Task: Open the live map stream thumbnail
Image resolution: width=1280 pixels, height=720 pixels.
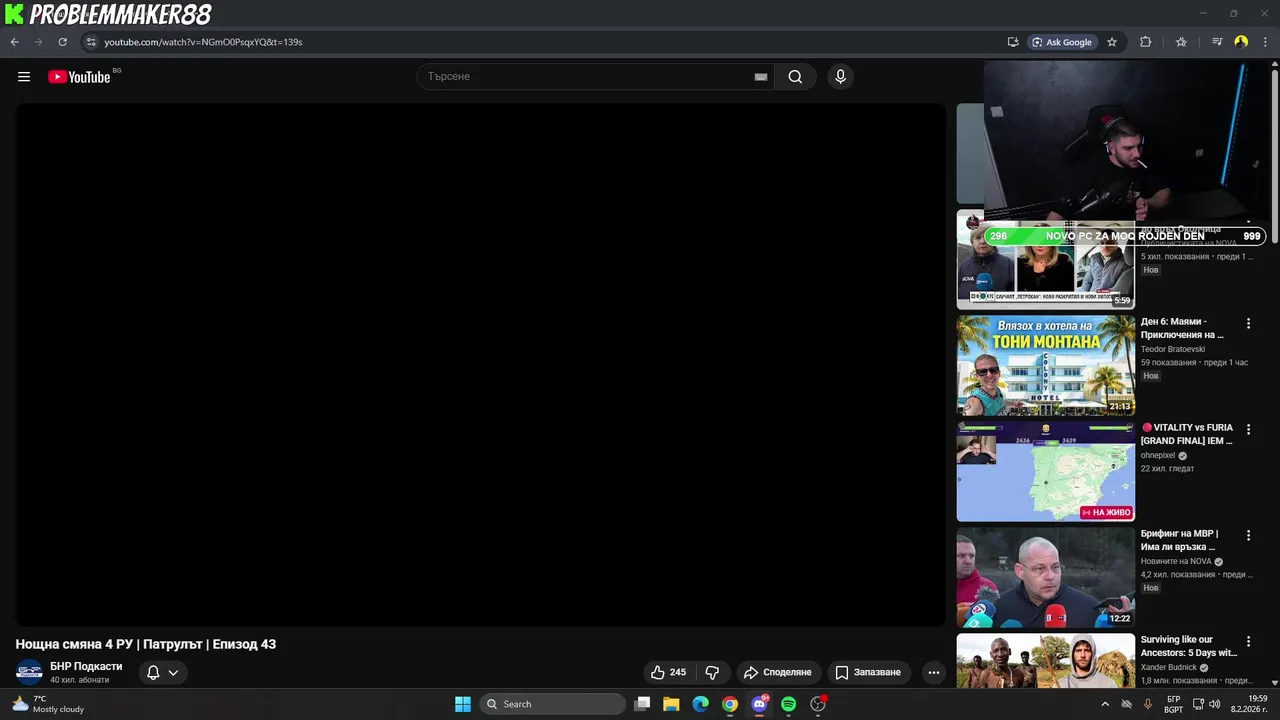Action: (x=1046, y=471)
